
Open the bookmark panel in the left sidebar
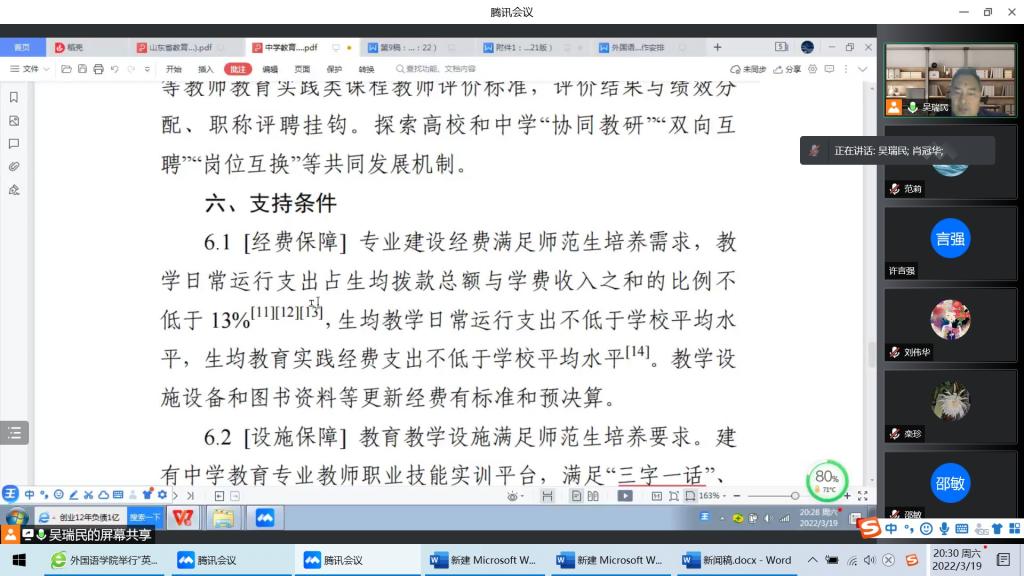click(x=14, y=97)
